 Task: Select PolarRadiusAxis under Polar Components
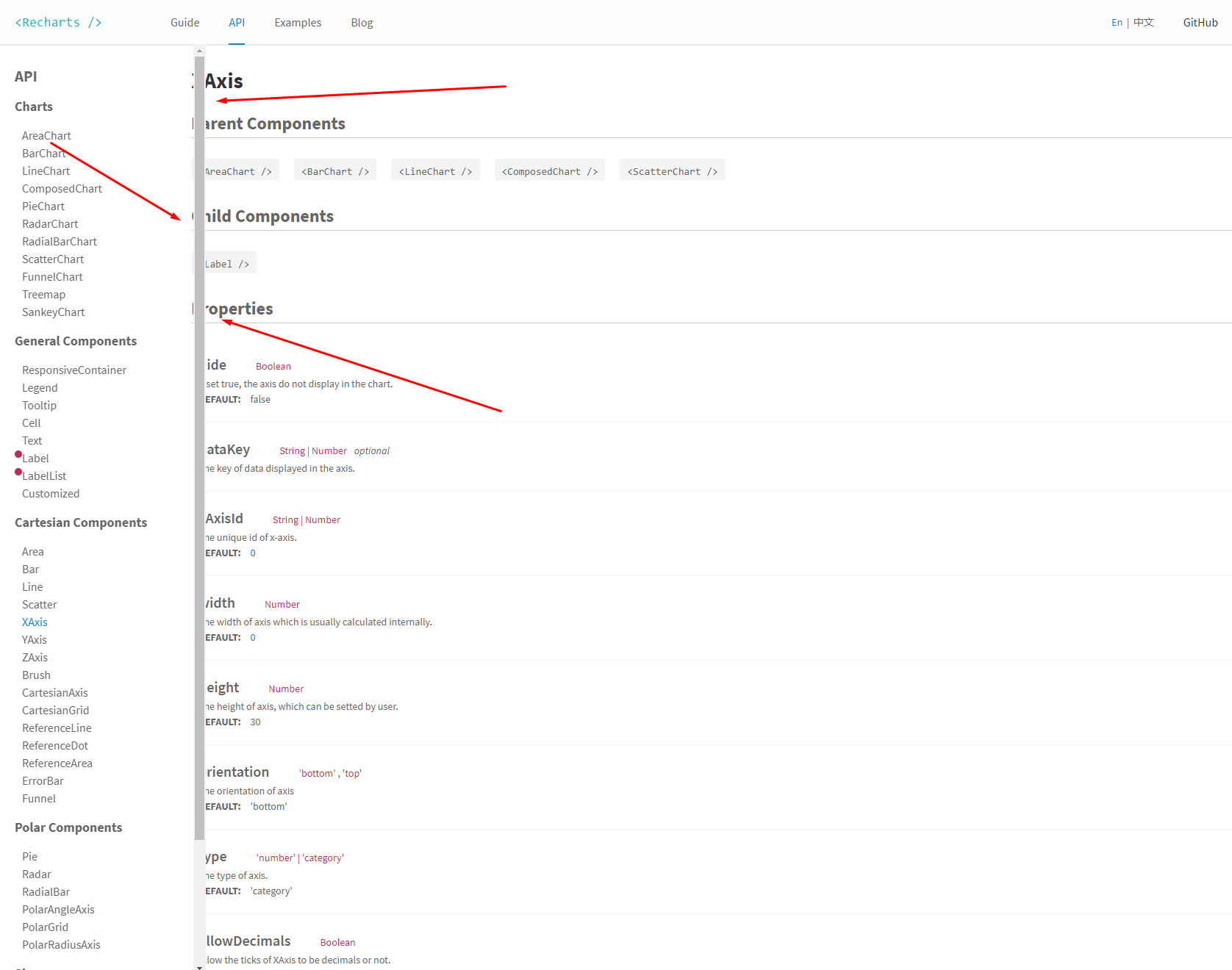(x=61, y=944)
